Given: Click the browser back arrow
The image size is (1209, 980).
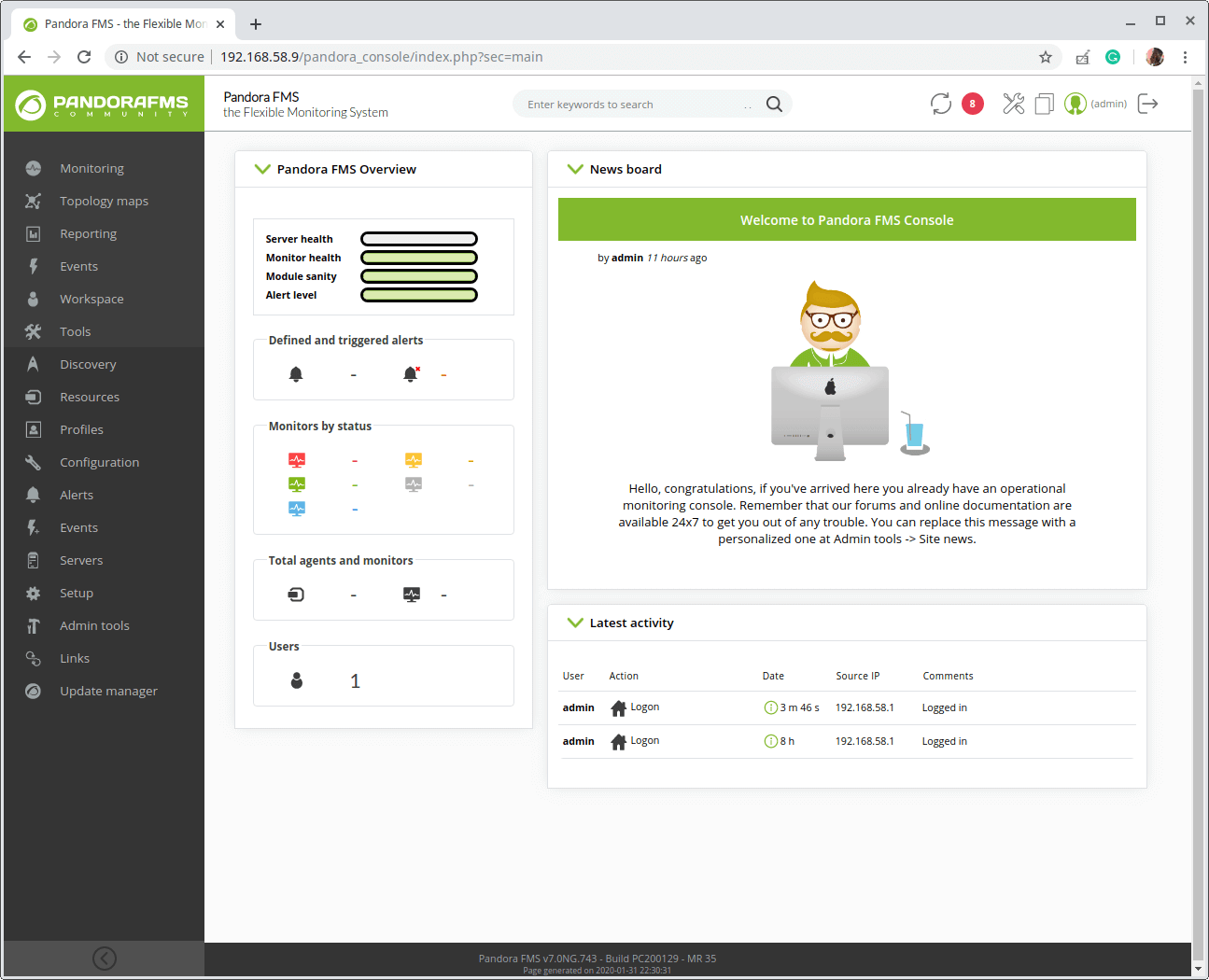Looking at the screenshot, I should pos(24,57).
